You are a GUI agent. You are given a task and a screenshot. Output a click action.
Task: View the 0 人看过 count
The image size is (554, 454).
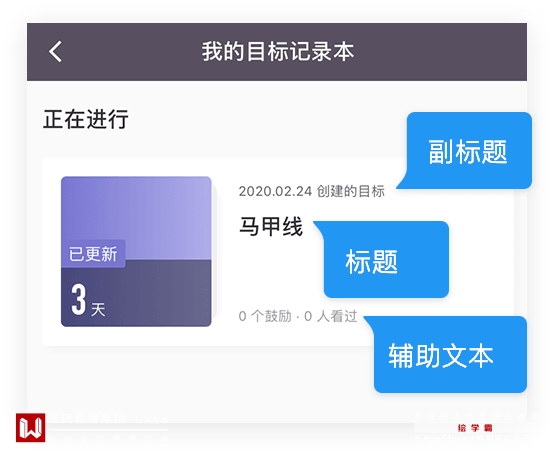click(x=331, y=316)
